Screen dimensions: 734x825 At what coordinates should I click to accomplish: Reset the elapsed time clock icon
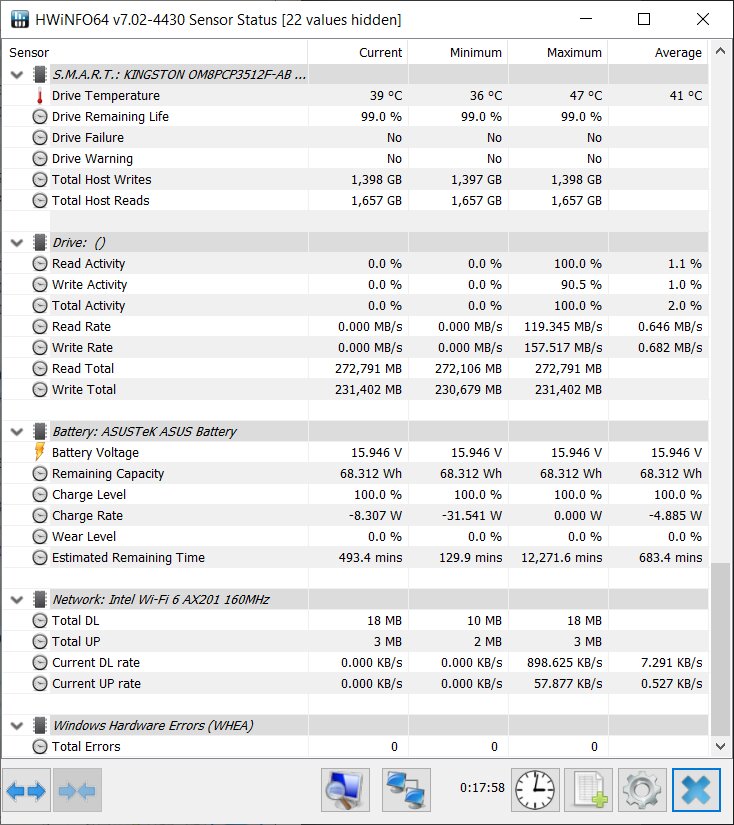click(x=535, y=790)
